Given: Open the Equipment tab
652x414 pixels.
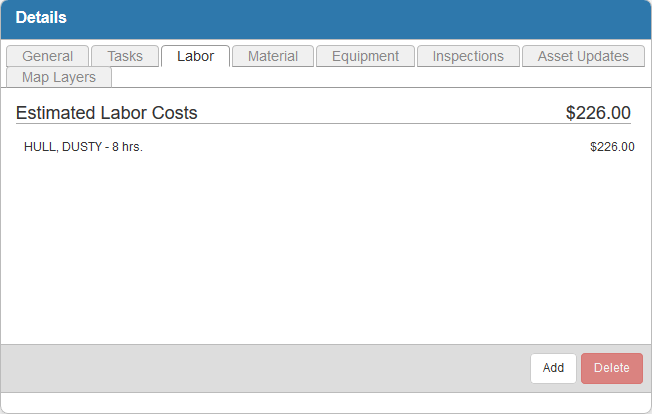Looking at the screenshot, I should point(365,56).
